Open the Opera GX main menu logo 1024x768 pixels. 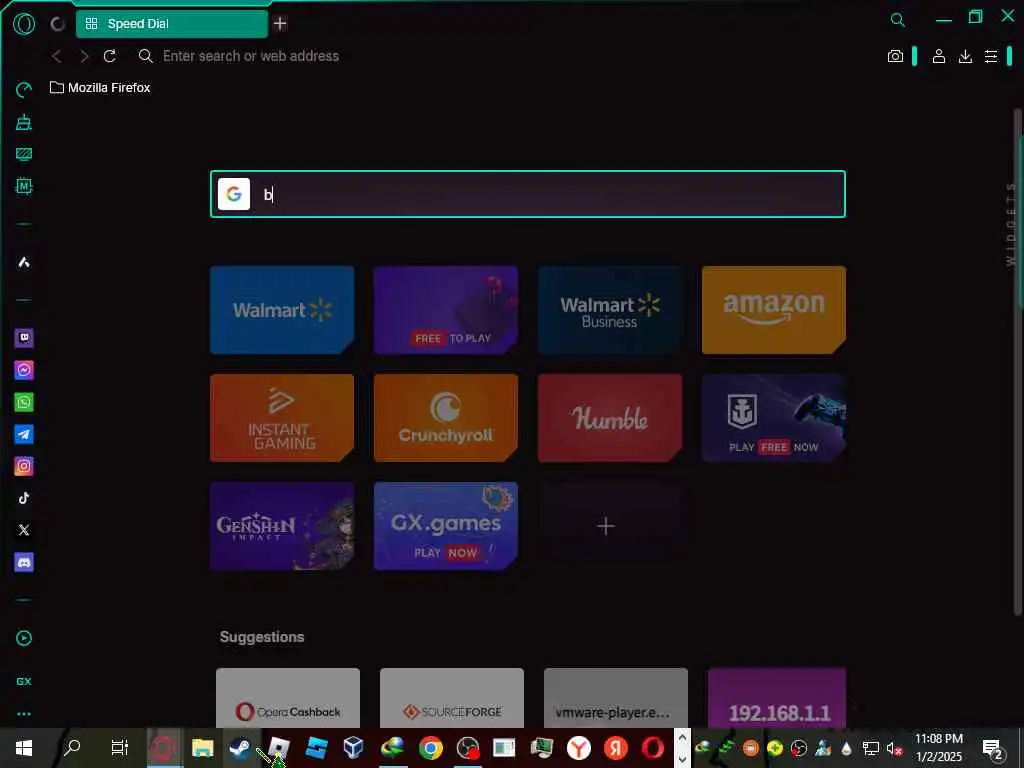point(24,24)
